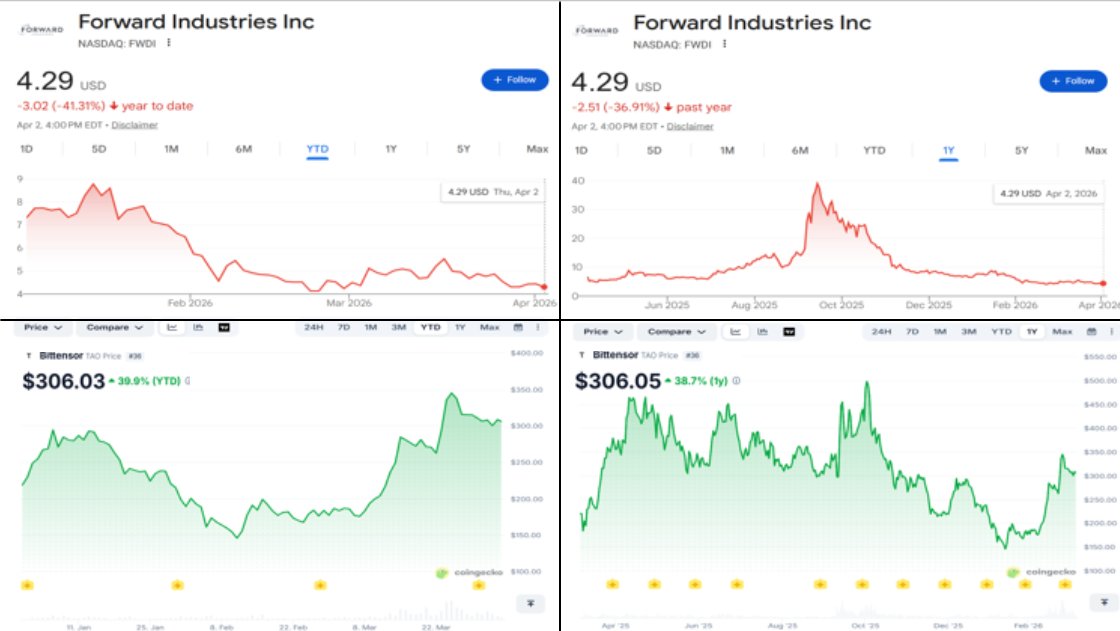Select 5Y tab on right stock chart

click(1021, 150)
